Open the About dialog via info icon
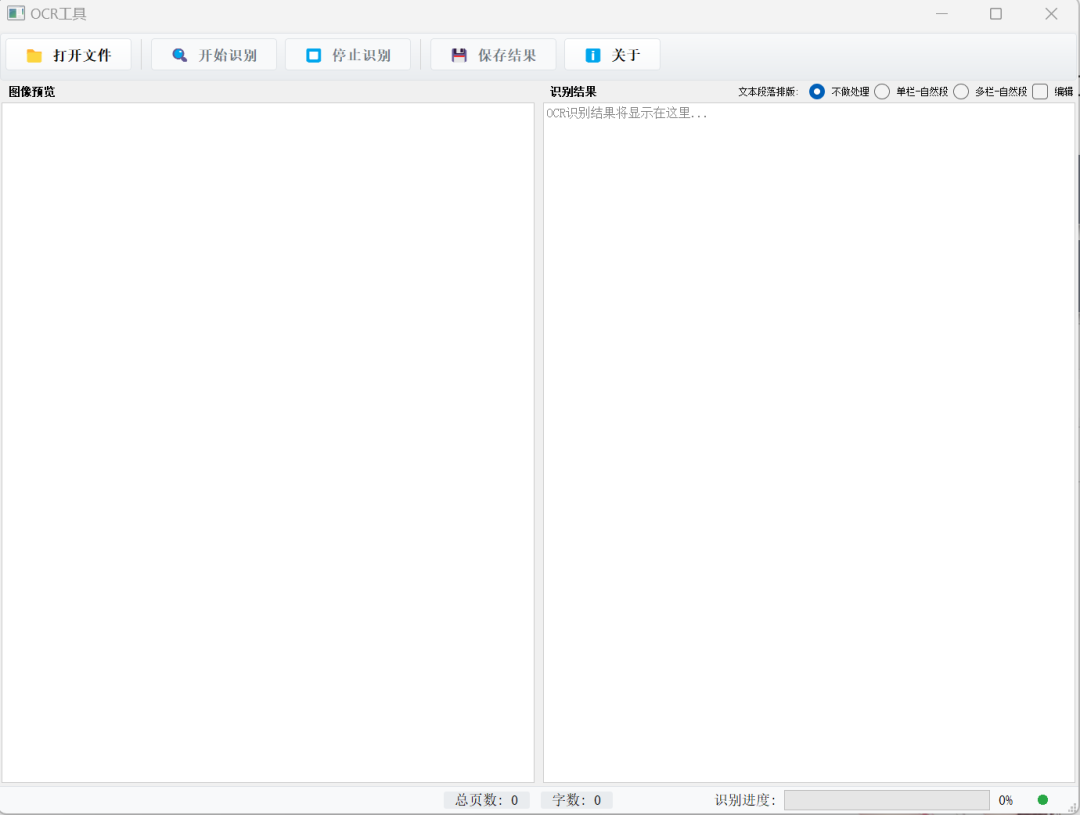Viewport: 1080px width, 815px height. pyautogui.click(x=593, y=55)
